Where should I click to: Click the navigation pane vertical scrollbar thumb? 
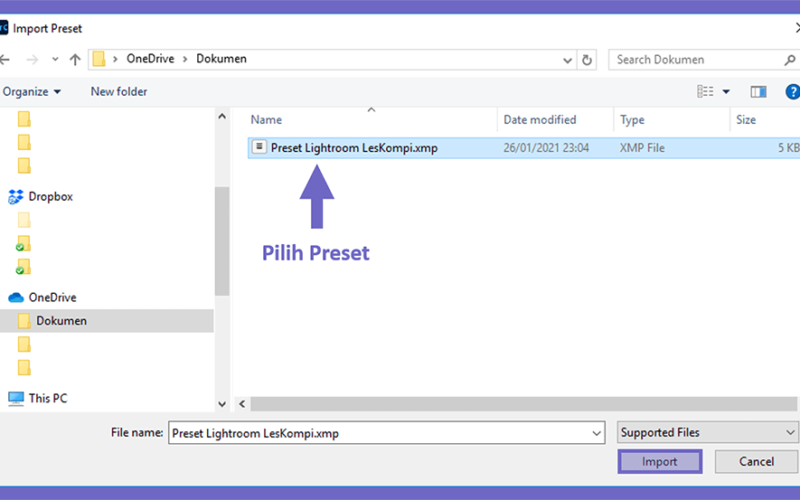tap(222, 241)
